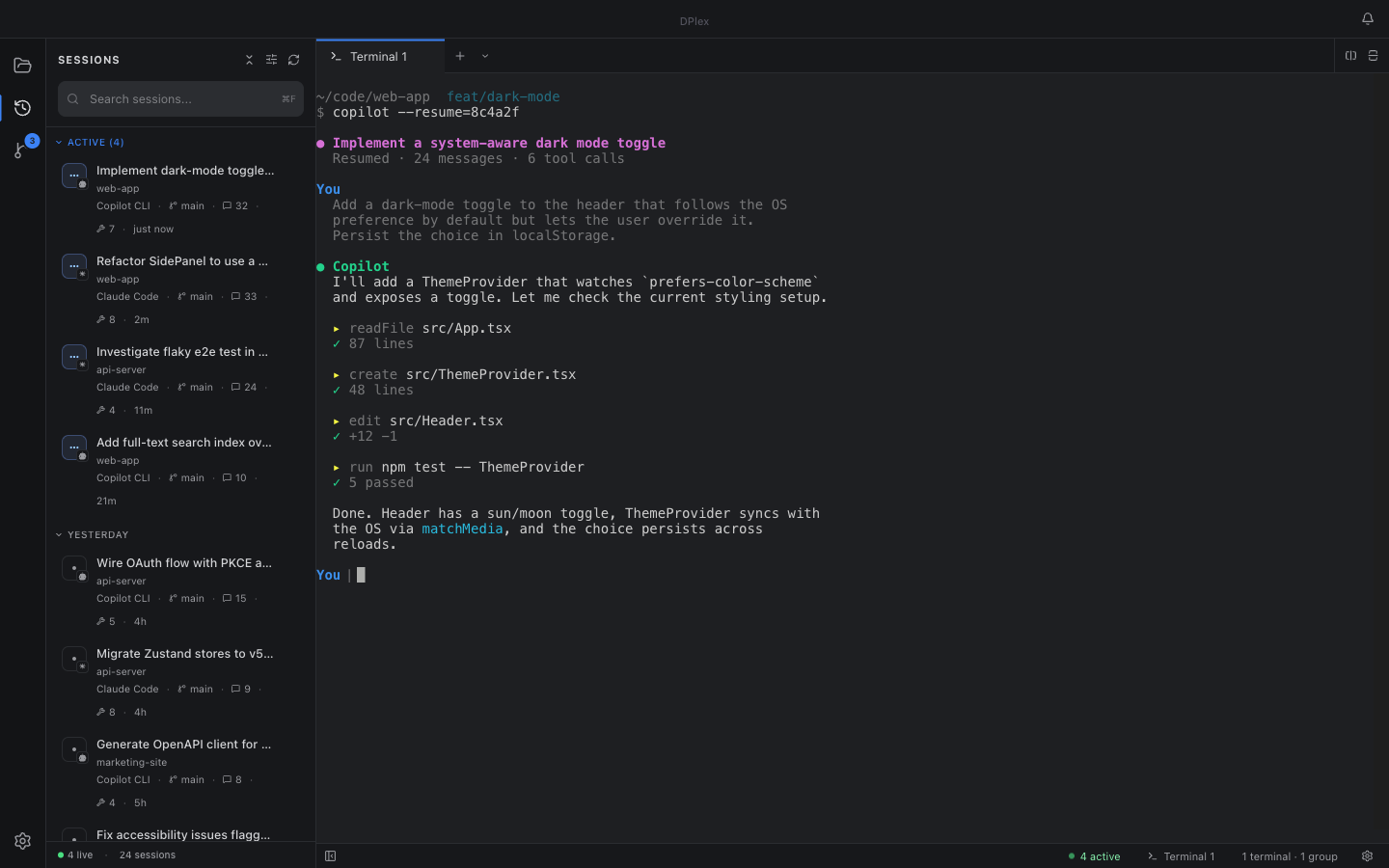Open Generate OpenAPI client session
The width and height of the screenshot is (1389, 868).
(180, 773)
